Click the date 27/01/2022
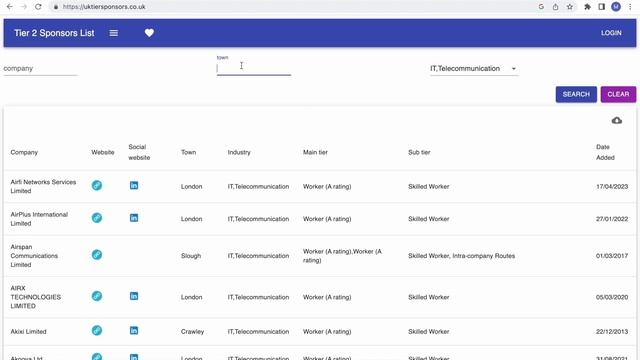The height and width of the screenshot is (360, 640). point(612,219)
